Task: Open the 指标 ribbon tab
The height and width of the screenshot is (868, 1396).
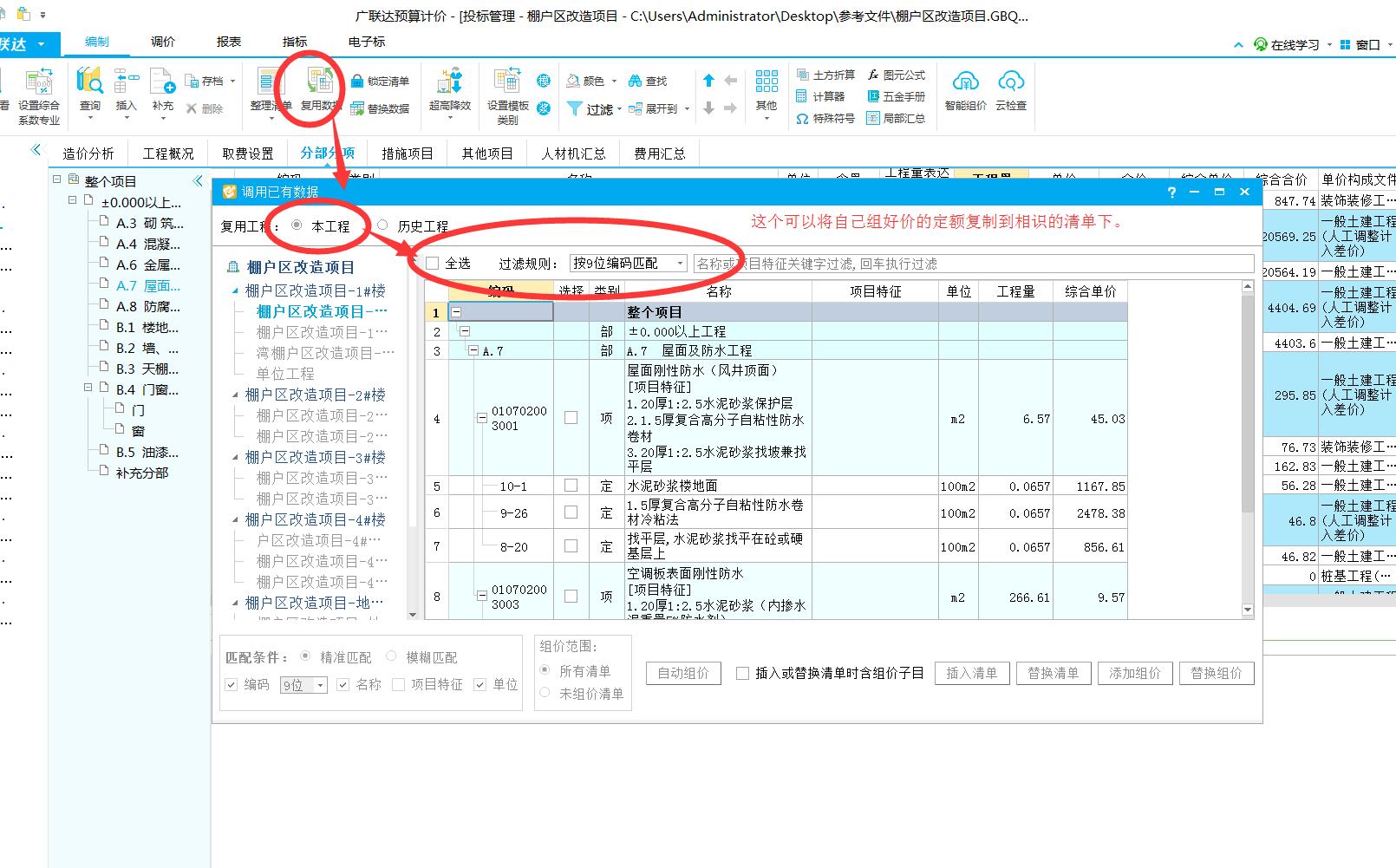Action: click(295, 42)
